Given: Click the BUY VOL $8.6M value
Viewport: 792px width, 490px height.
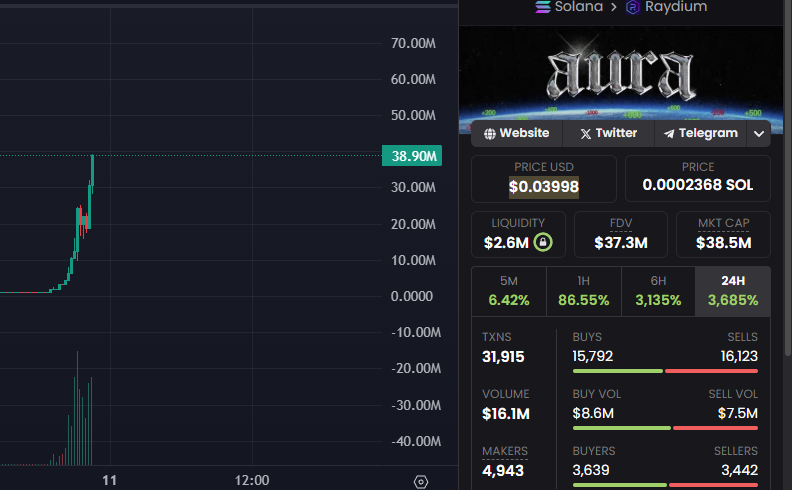Looking at the screenshot, I should point(593,413).
